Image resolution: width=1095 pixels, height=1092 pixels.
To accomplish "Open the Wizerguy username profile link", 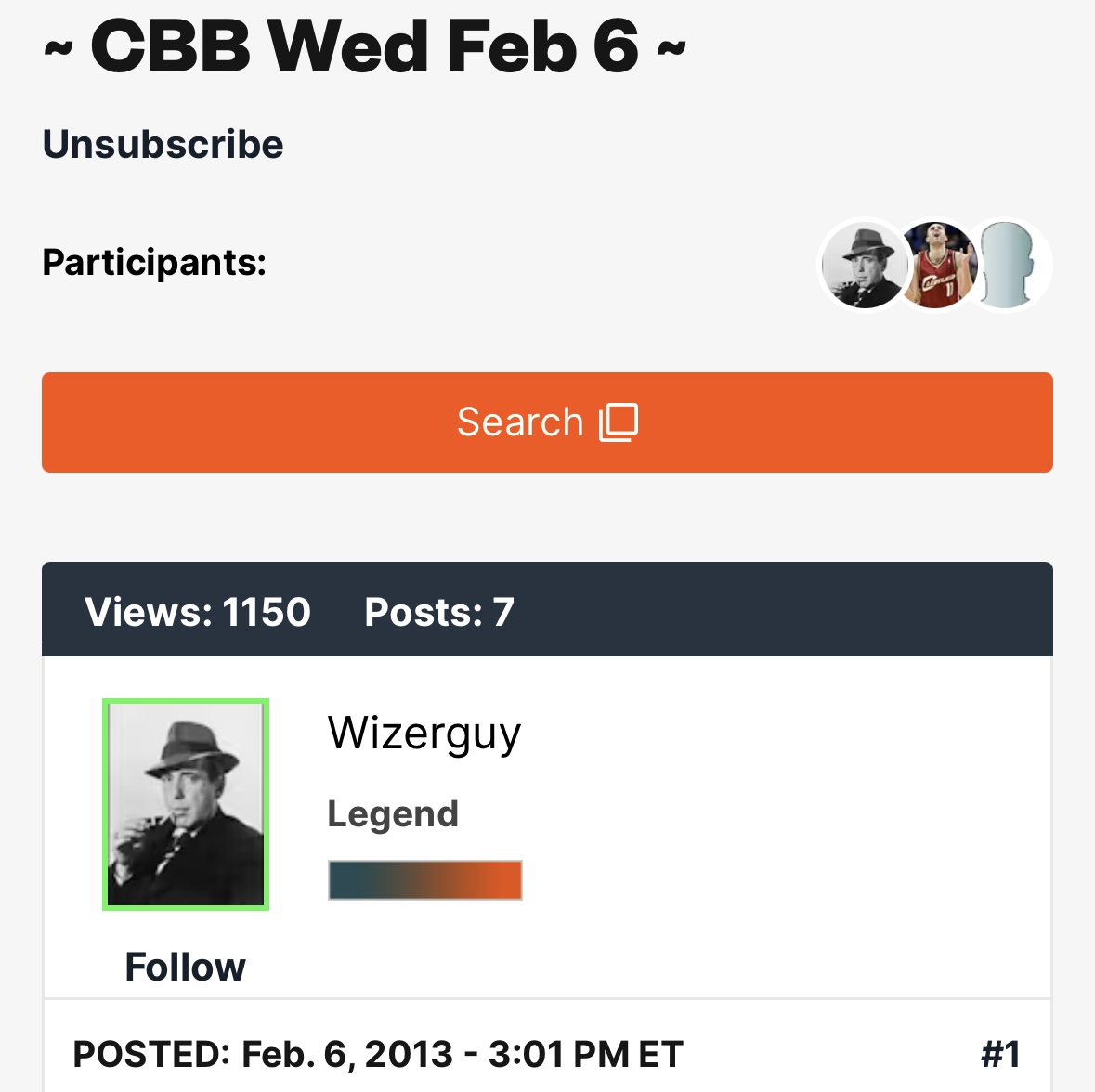I will [424, 734].
